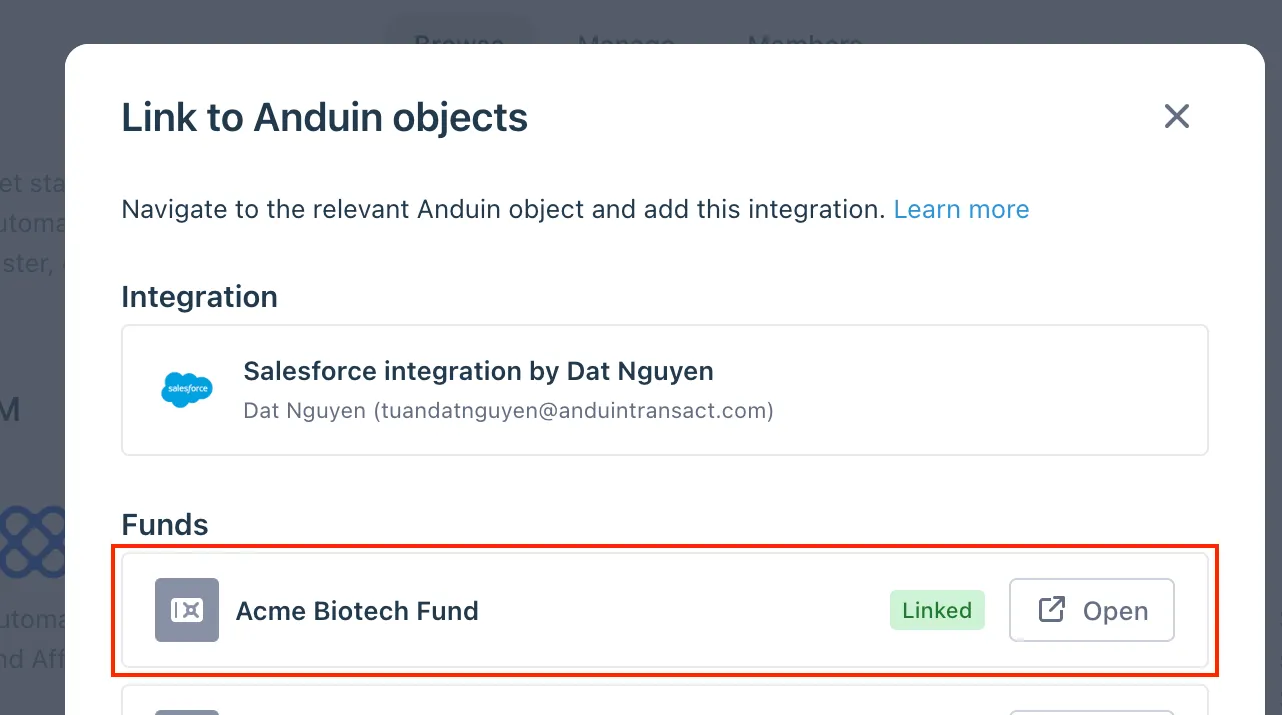Click the green Linked badge
The height and width of the screenshot is (715, 1282).
tap(937, 610)
